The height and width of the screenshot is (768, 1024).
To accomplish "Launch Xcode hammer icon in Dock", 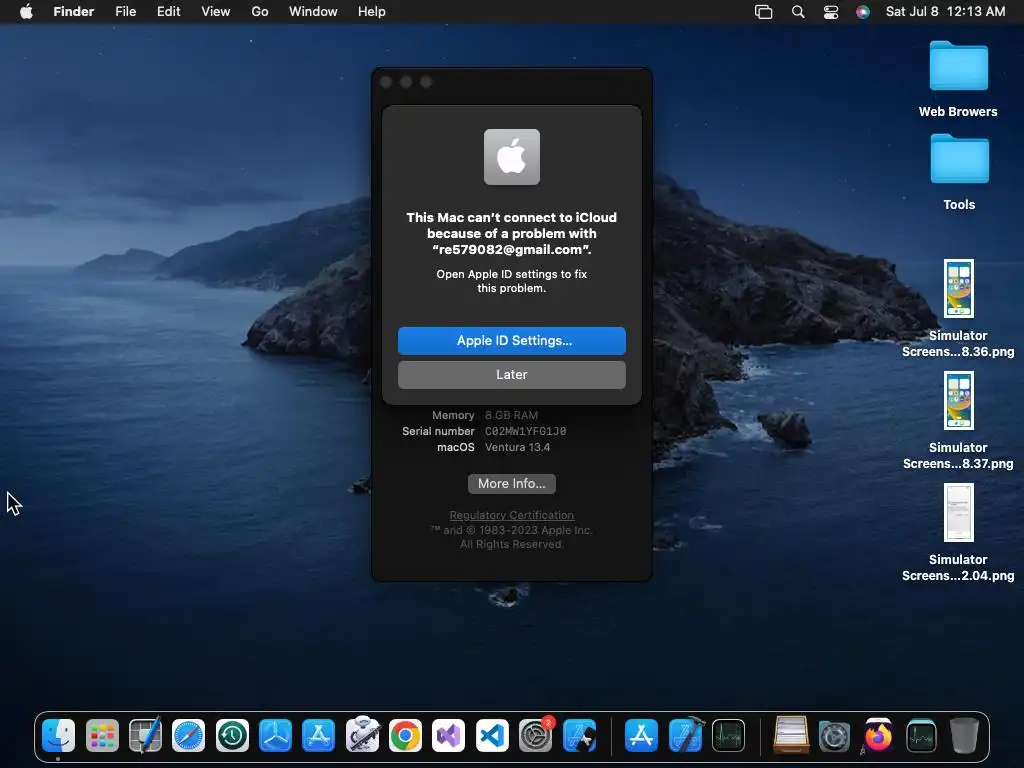I will pyautogui.click(x=686, y=735).
